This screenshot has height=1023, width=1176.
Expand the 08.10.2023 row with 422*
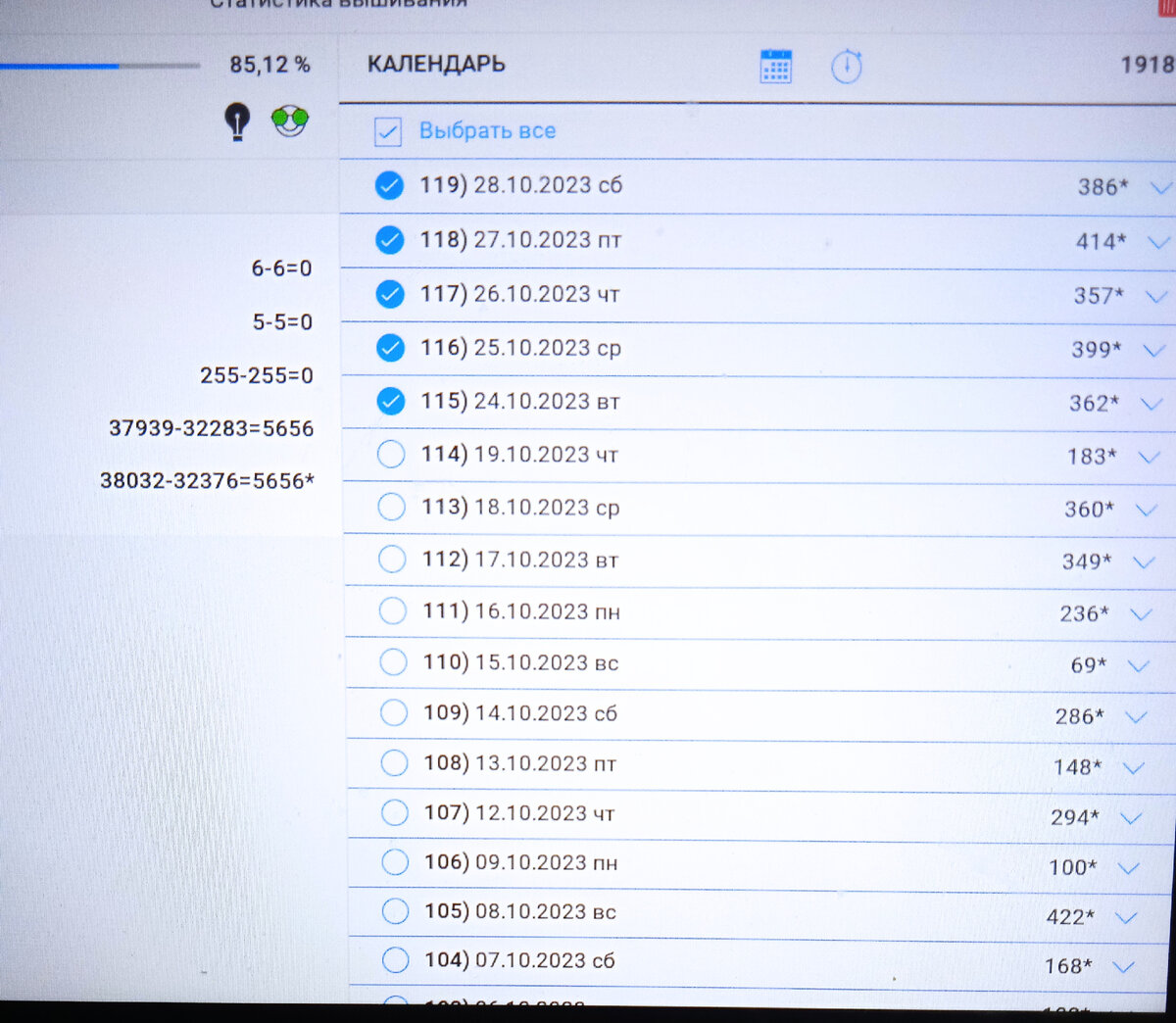[x=1126, y=918]
